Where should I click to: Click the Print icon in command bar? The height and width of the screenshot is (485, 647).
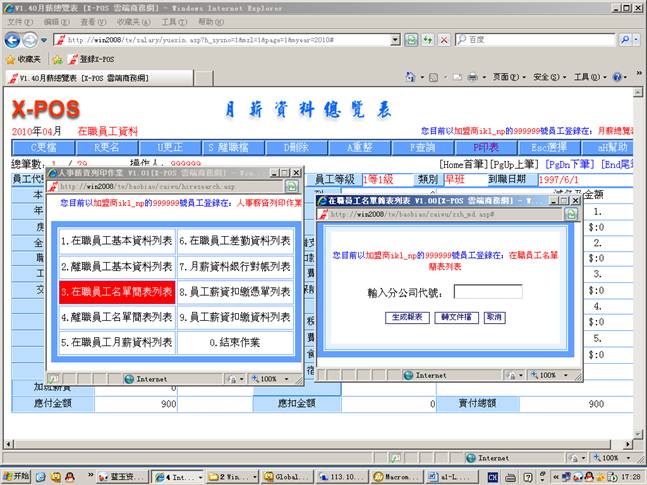point(472,77)
